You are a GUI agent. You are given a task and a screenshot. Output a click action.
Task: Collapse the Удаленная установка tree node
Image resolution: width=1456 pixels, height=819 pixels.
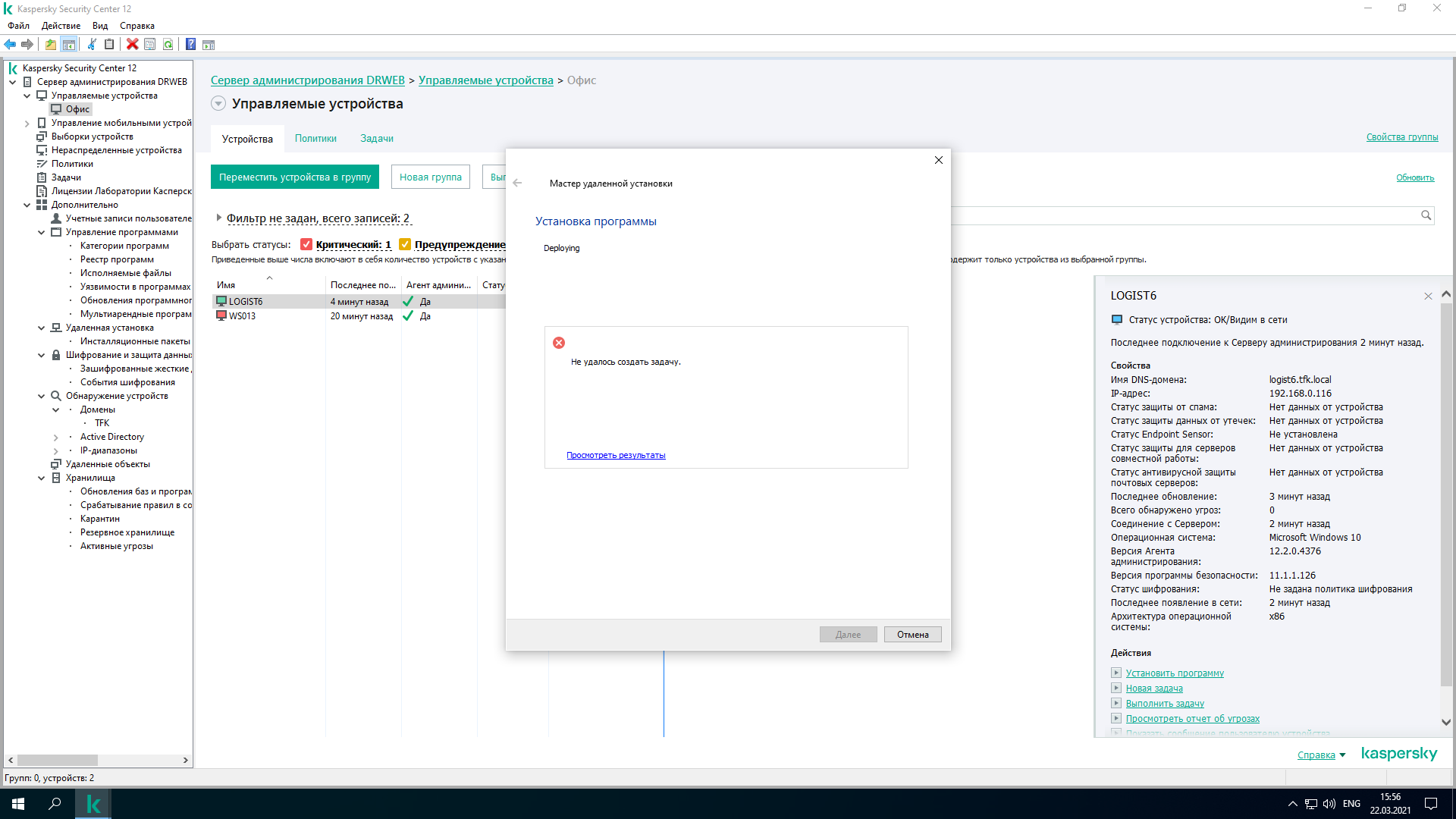click(x=42, y=328)
